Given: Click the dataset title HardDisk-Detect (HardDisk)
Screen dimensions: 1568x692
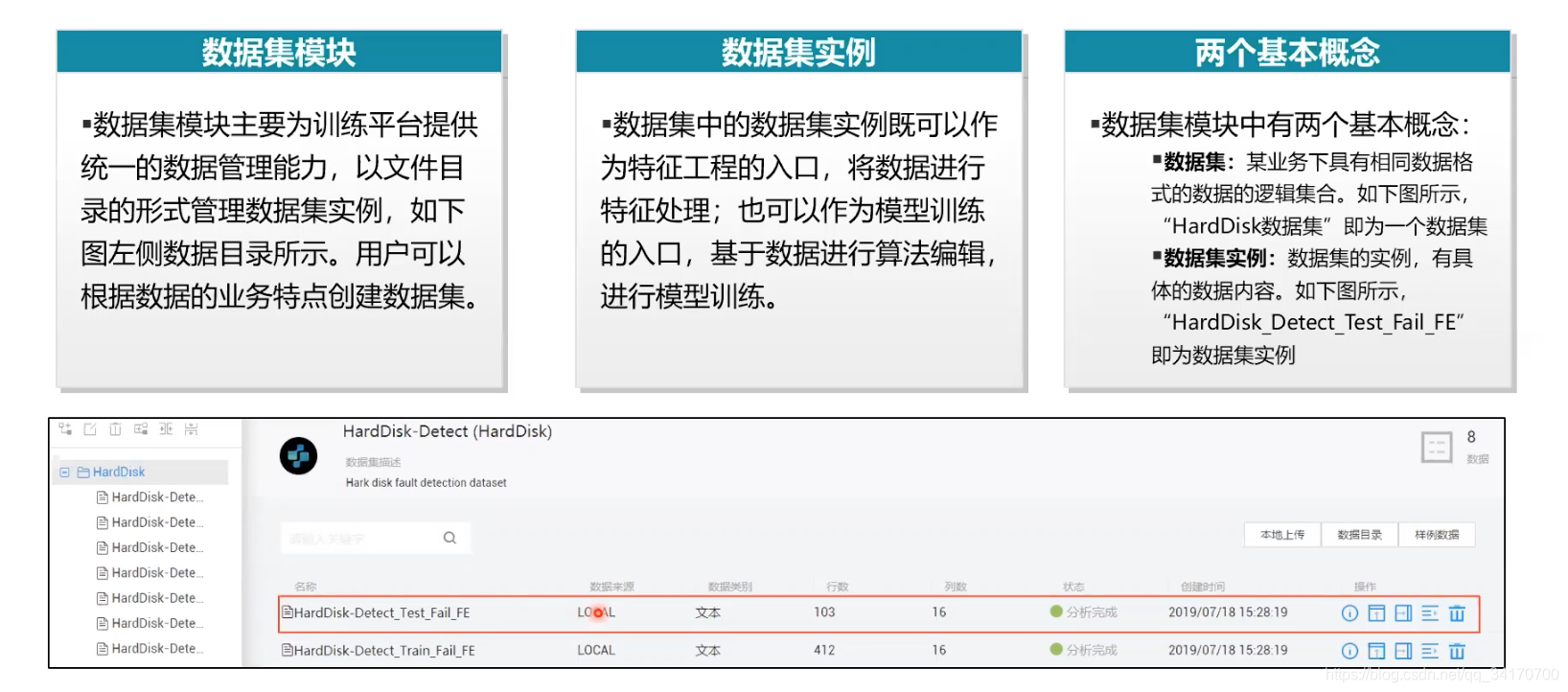Looking at the screenshot, I should click(x=448, y=431).
